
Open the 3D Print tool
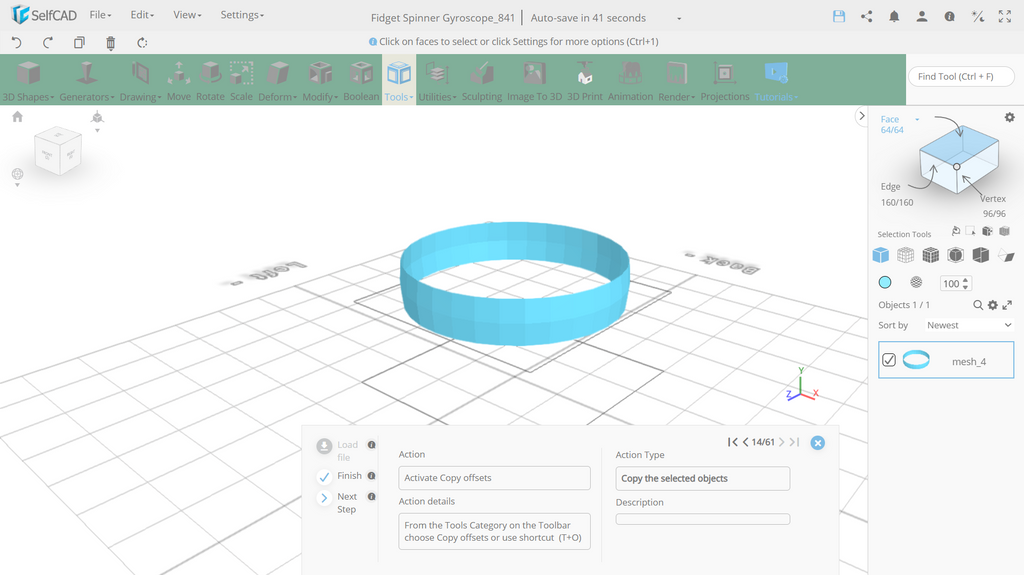coord(584,80)
